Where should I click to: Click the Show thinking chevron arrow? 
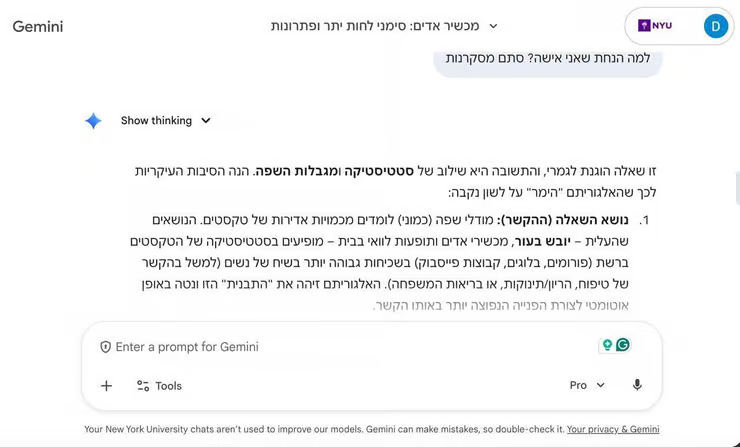coord(206,120)
